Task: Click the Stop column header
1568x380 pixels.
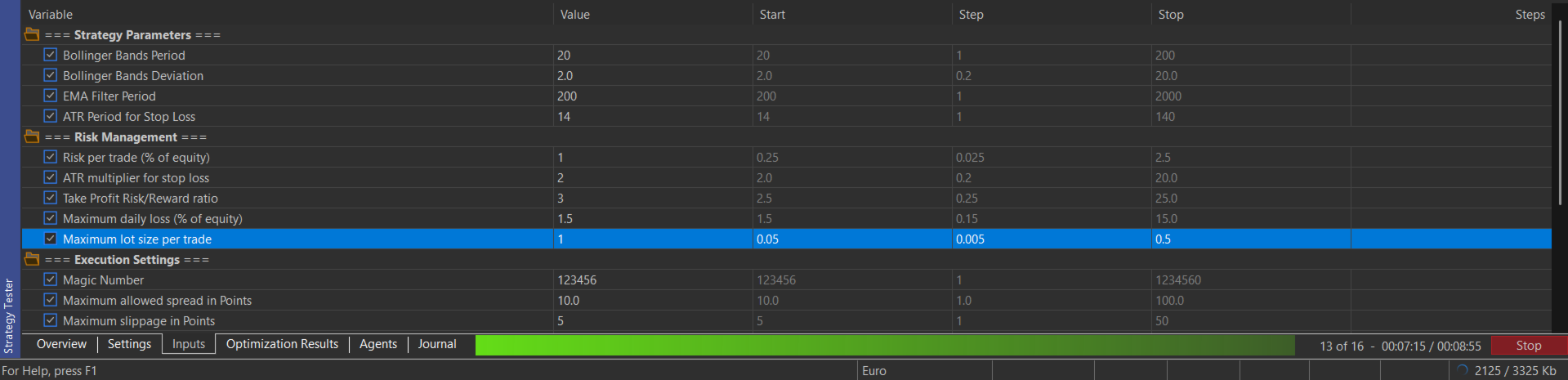Action: click(1251, 14)
